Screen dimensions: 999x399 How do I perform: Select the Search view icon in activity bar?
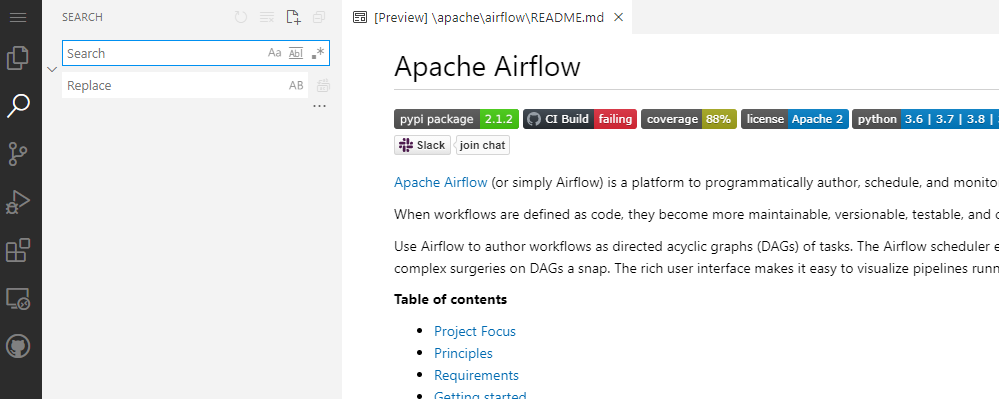pos(18,106)
